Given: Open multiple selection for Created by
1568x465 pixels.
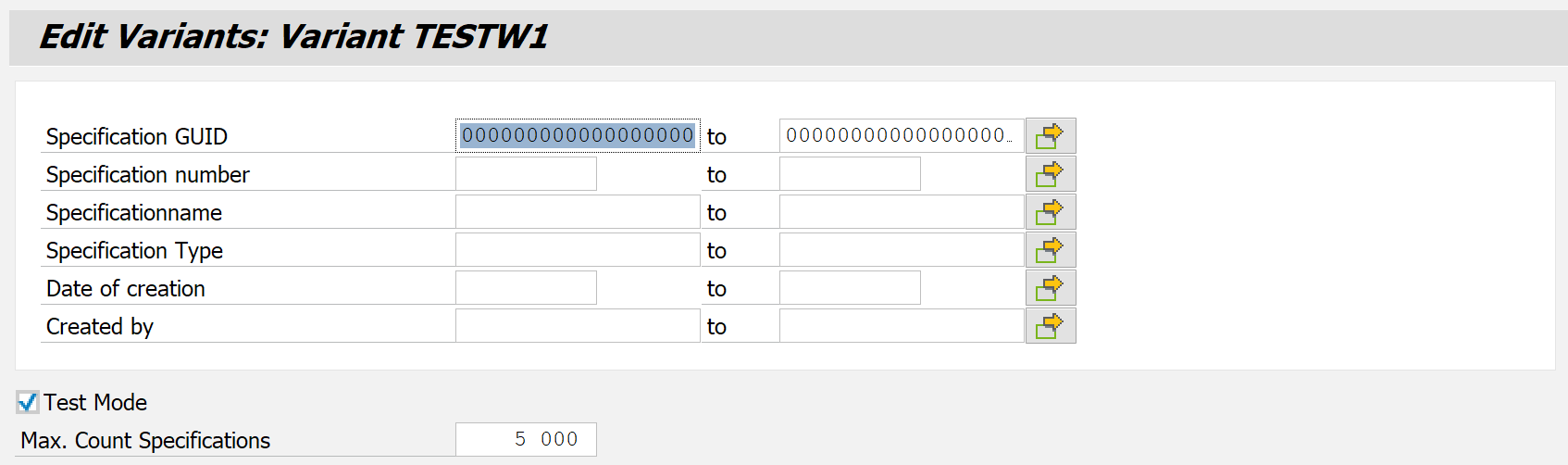Looking at the screenshot, I should pyautogui.click(x=1050, y=326).
